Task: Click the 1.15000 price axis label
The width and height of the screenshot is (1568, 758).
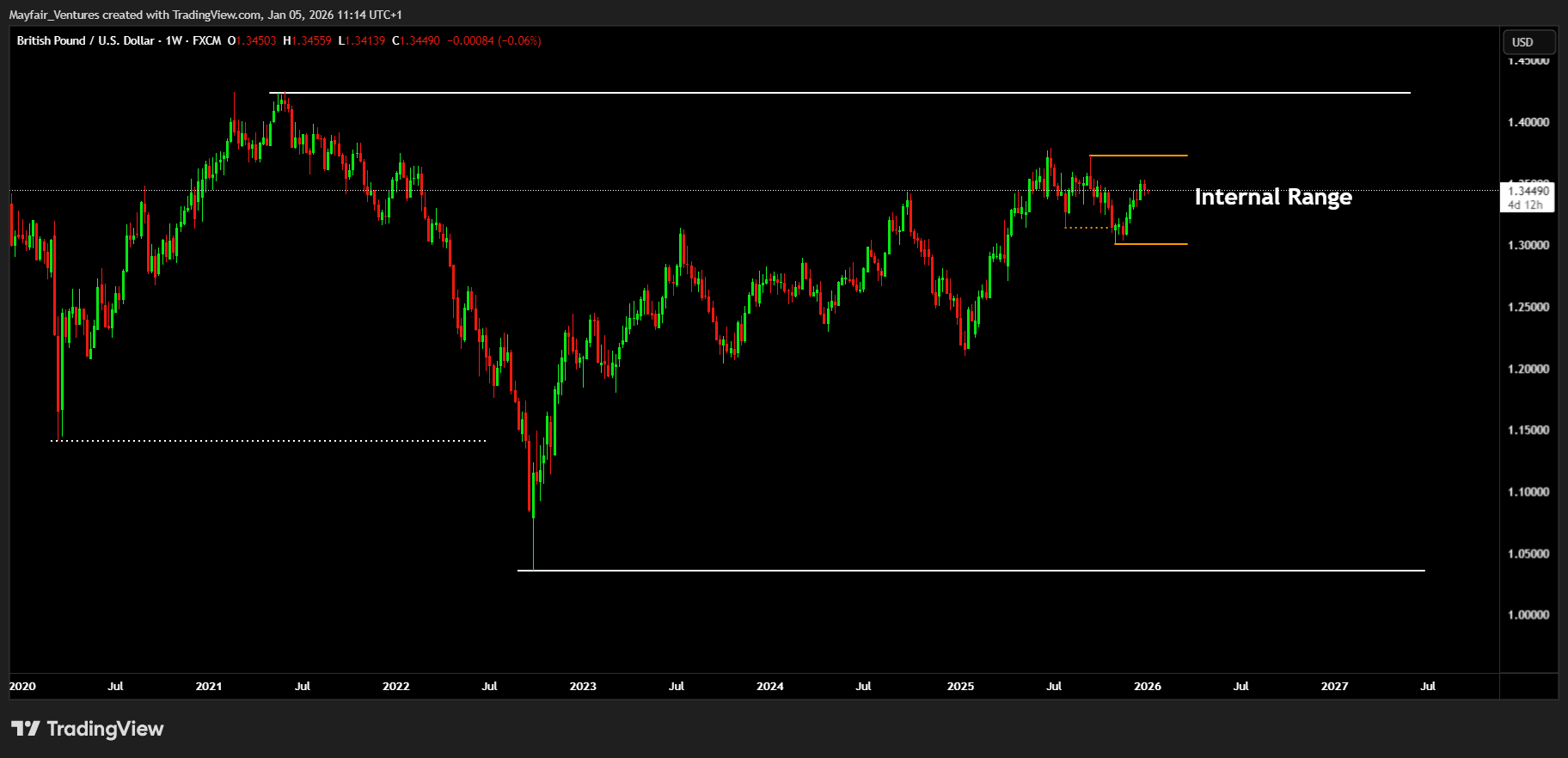Action: (1528, 430)
